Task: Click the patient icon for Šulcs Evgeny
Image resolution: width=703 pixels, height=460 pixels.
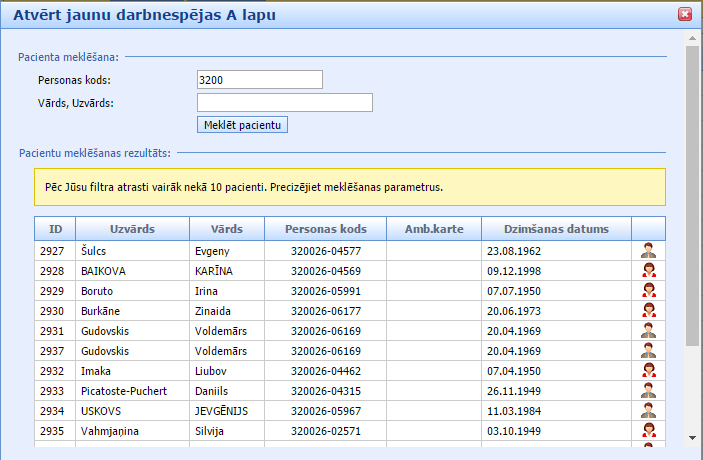Action: click(648, 251)
